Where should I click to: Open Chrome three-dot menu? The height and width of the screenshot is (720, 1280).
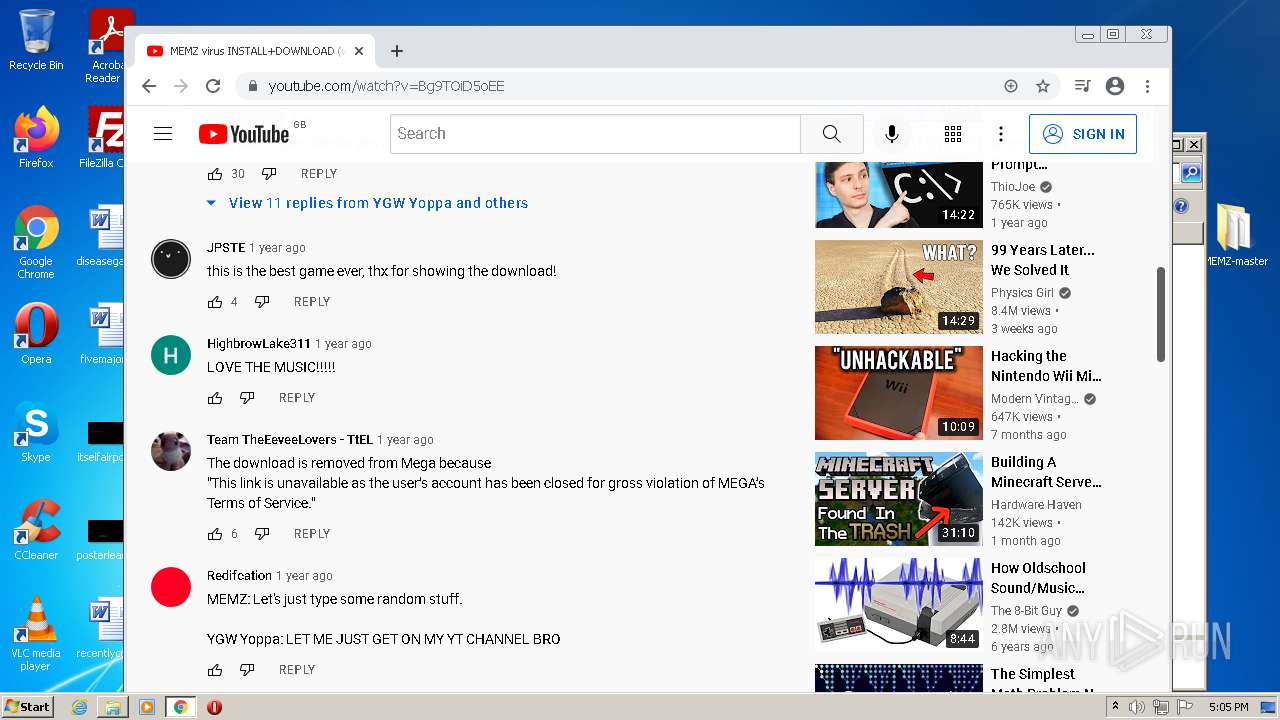click(1148, 86)
